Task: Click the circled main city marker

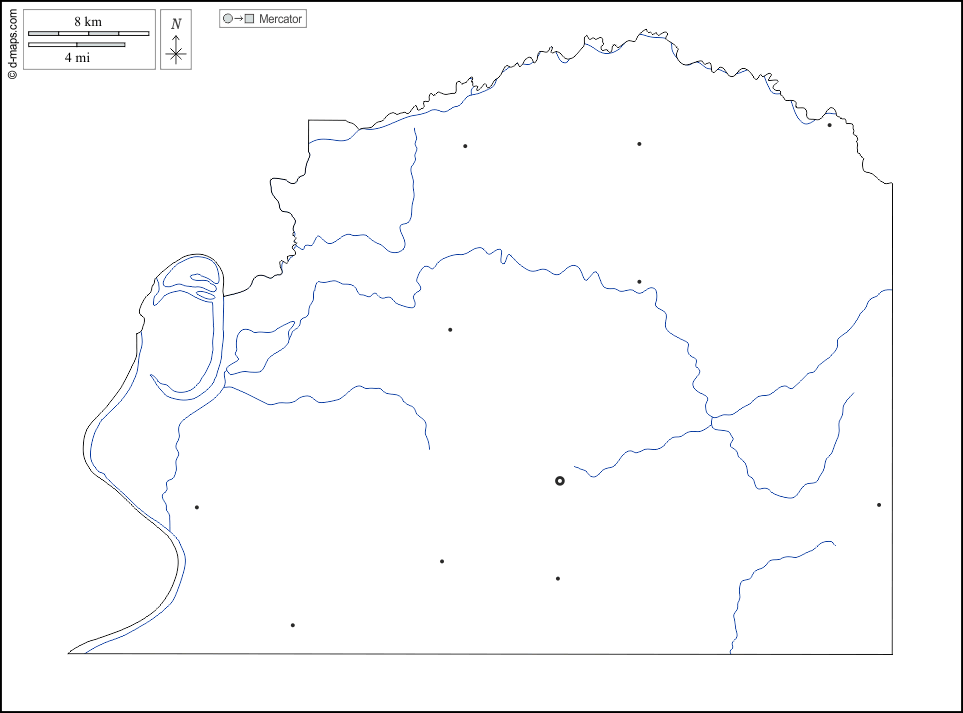Action: [x=559, y=481]
